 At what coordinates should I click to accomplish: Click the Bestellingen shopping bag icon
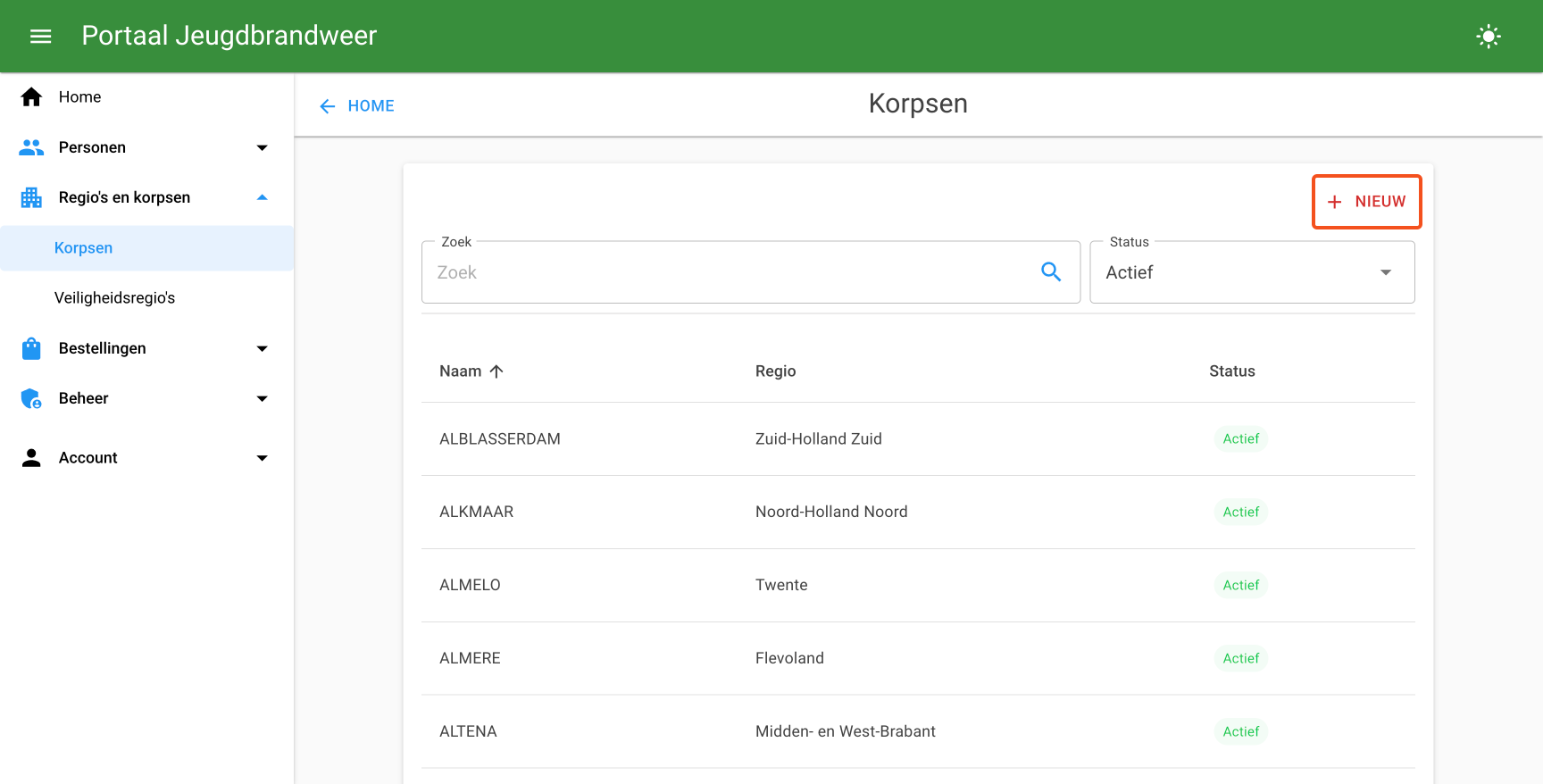[x=31, y=348]
